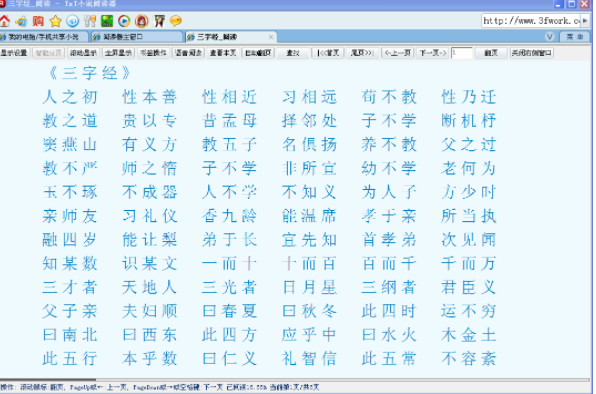The width and height of the screenshot is (596, 394).
Task: Click the greyed 智能分页 button
Action: click(48, 53)
